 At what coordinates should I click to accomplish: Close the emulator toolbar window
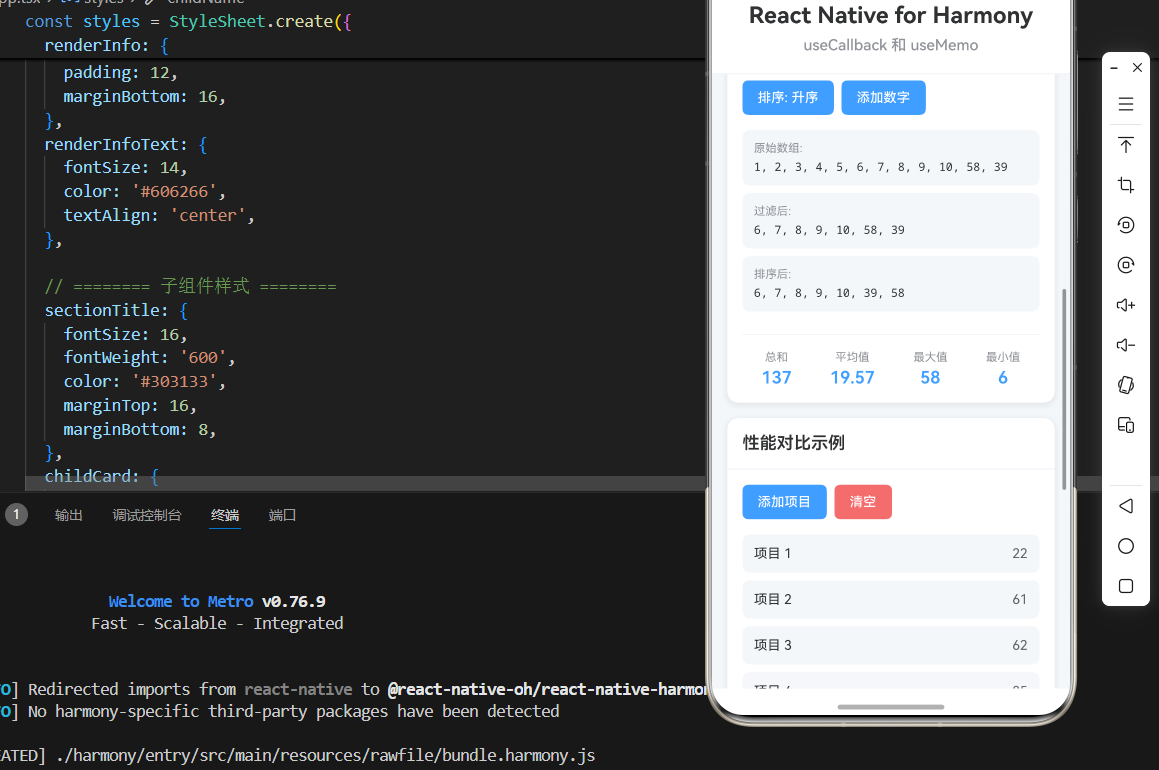tap(1137, 68)
